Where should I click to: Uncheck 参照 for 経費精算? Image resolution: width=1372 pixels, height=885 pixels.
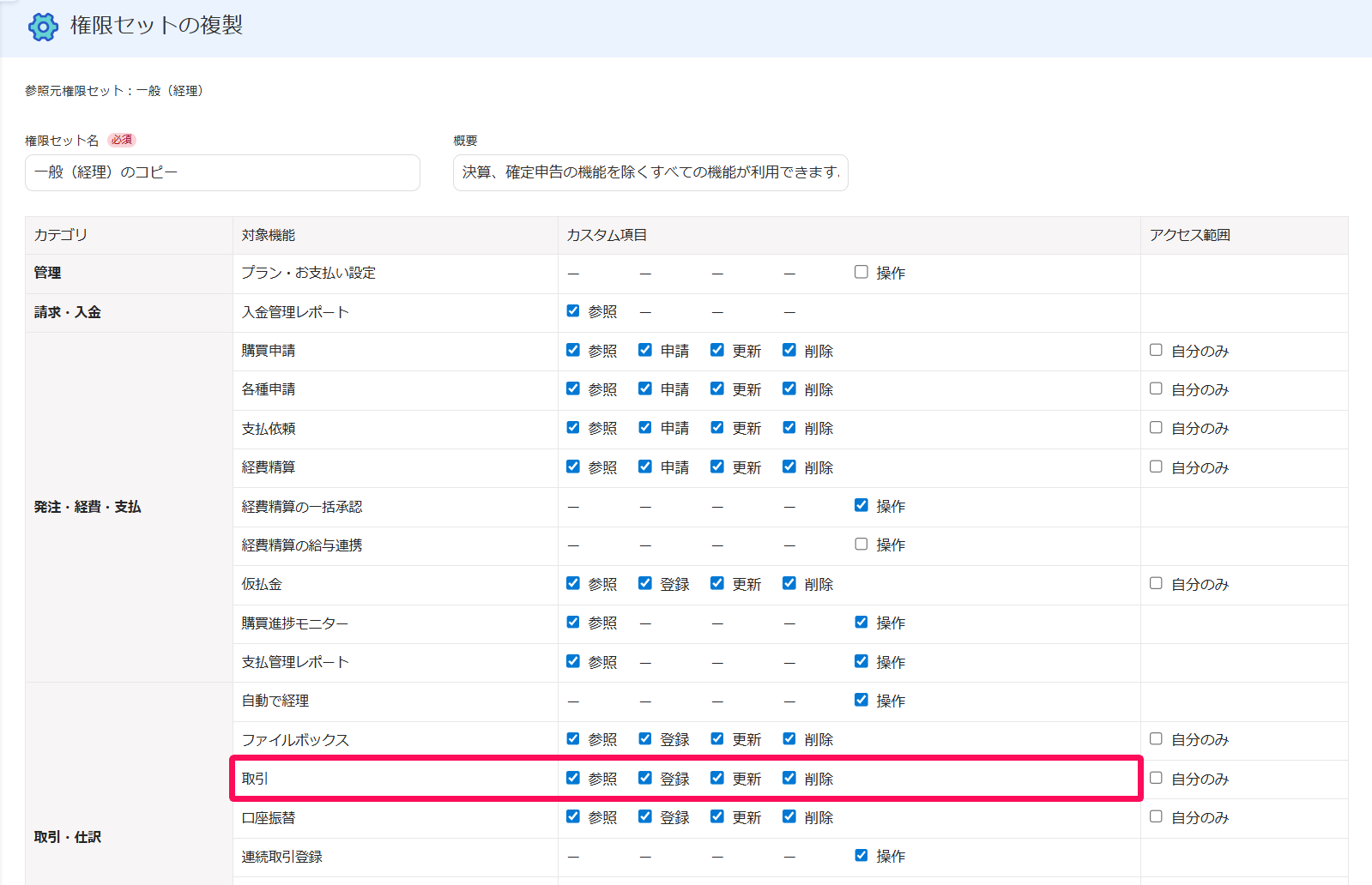573,467
